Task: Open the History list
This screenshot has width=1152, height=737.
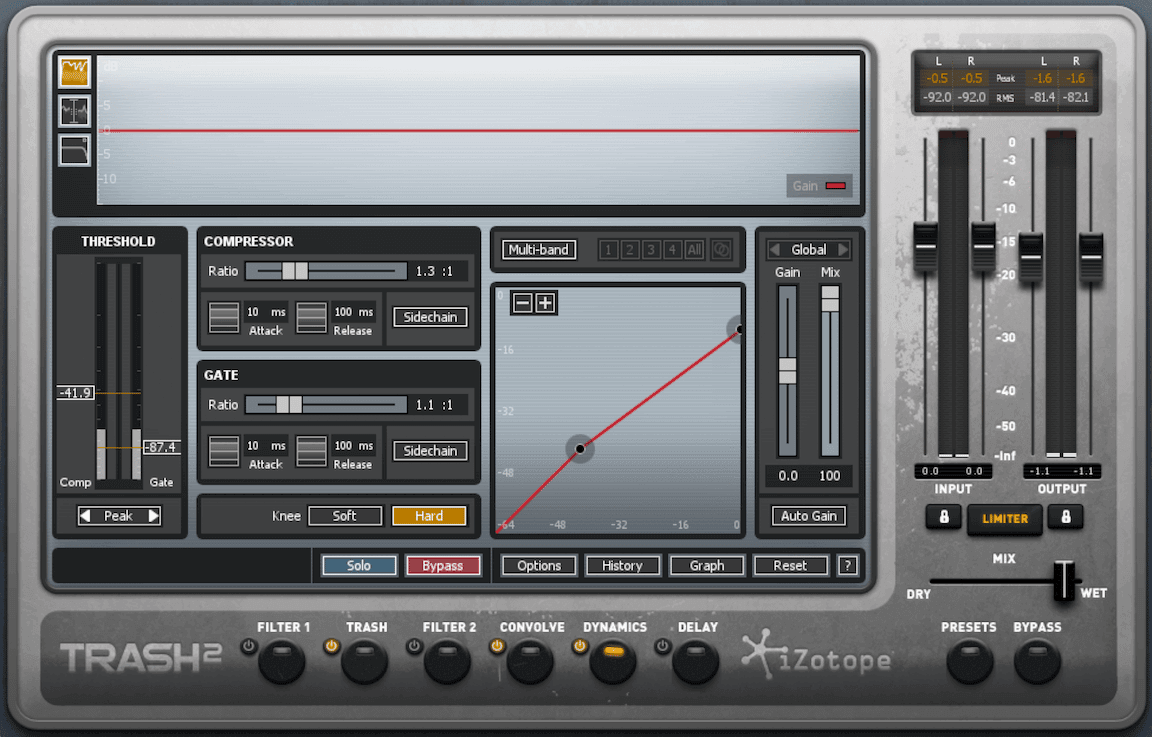Action: pos(622,565)
